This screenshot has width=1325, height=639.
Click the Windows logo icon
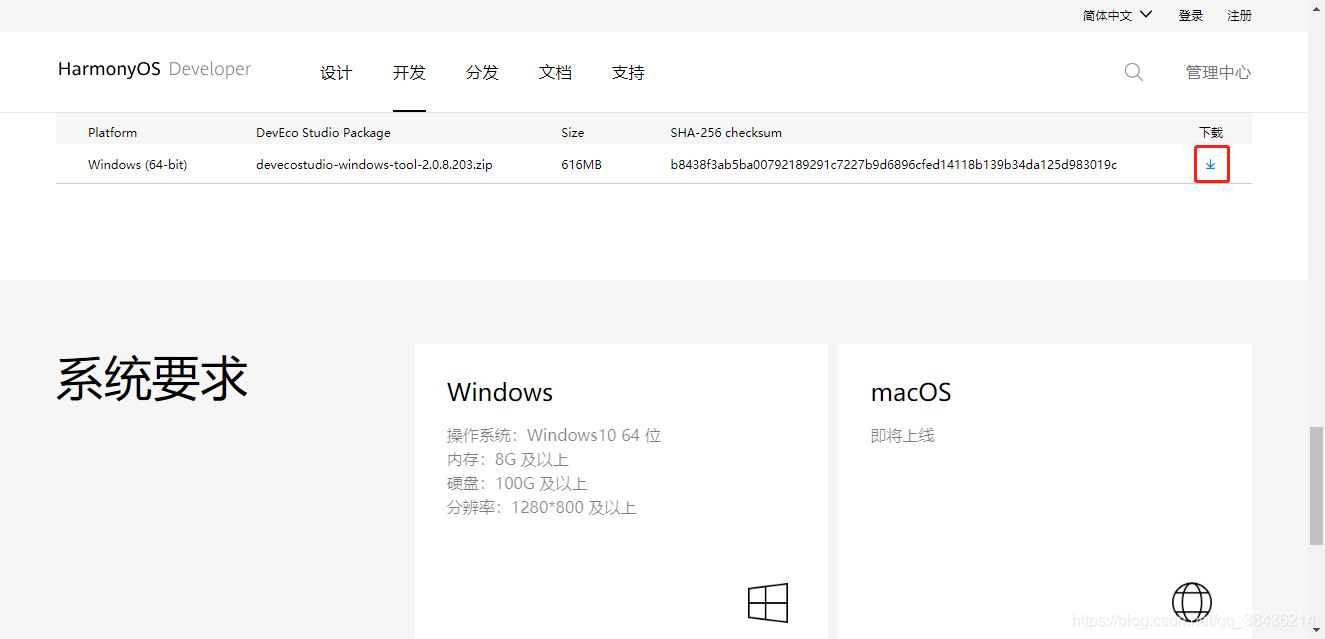pyautogui.click(x=768, y=603)
